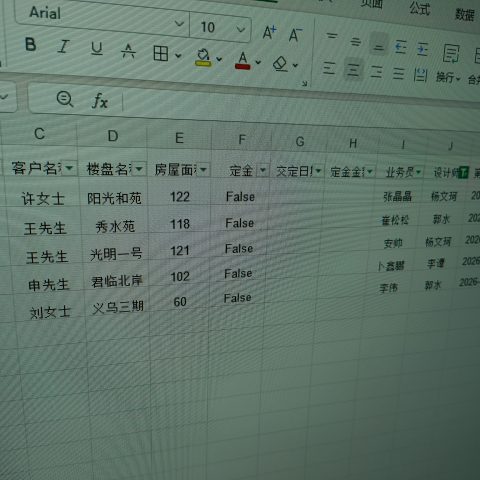Expand the fill color dropdown arrow

[219, 59]
